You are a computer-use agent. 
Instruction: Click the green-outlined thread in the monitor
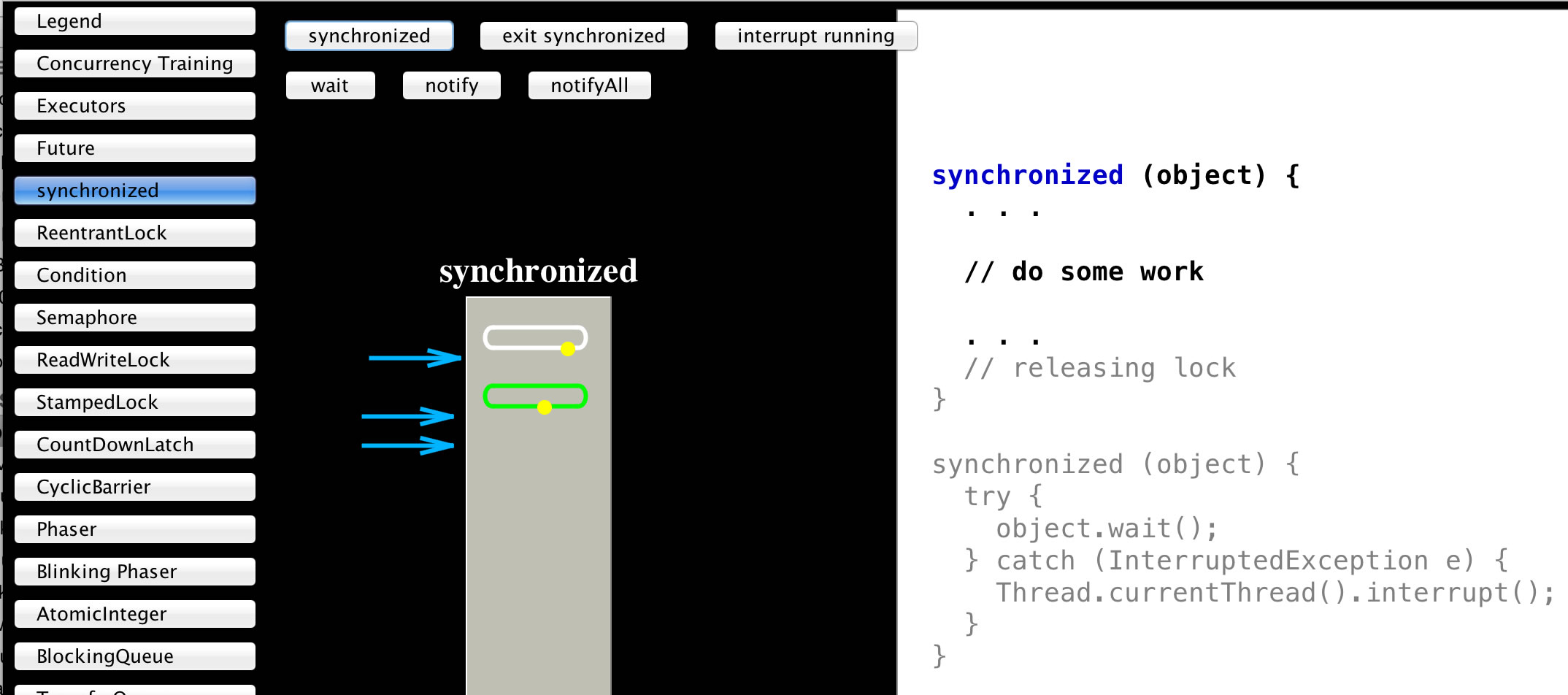(x=535, y=396)
